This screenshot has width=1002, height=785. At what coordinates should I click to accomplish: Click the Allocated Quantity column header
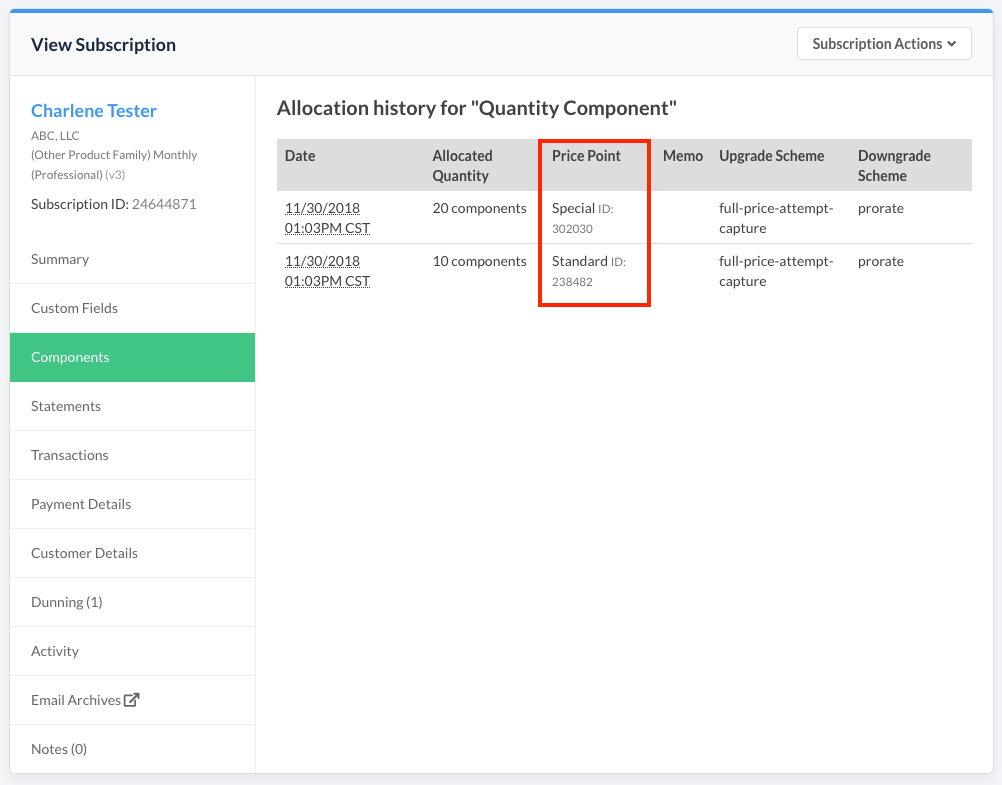(462, 166)
